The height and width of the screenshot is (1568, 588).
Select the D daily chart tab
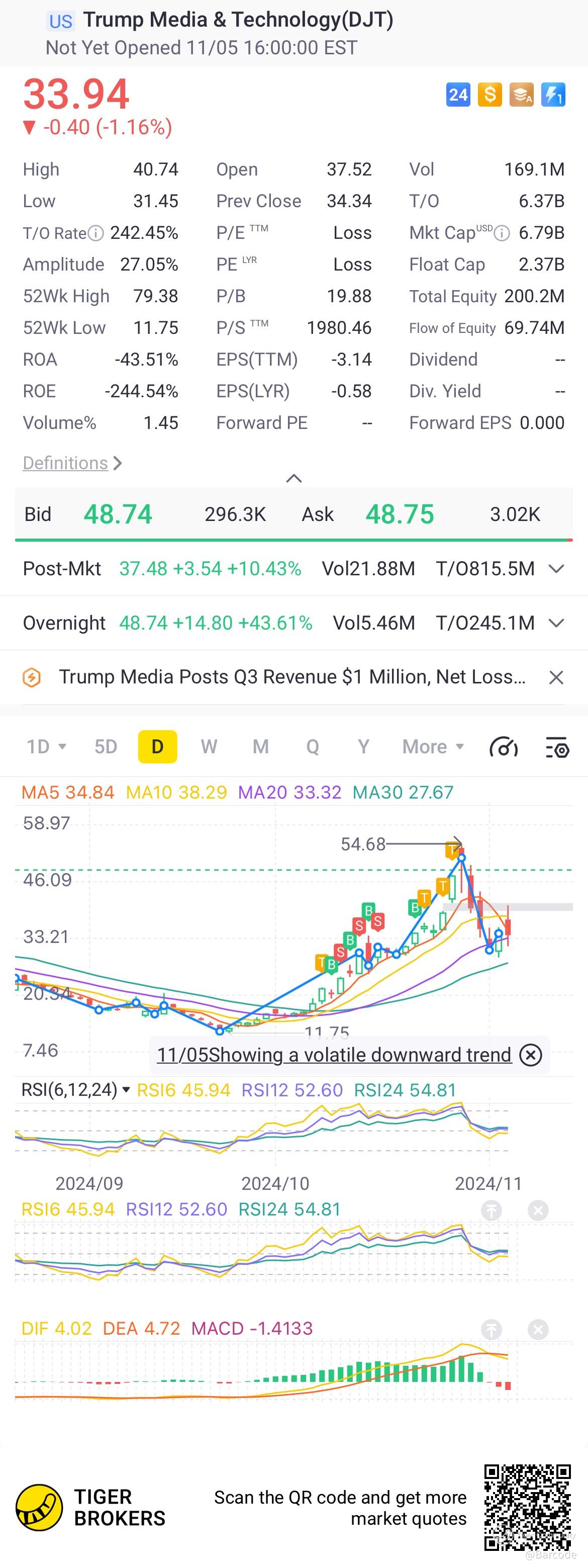coord(157,747)
